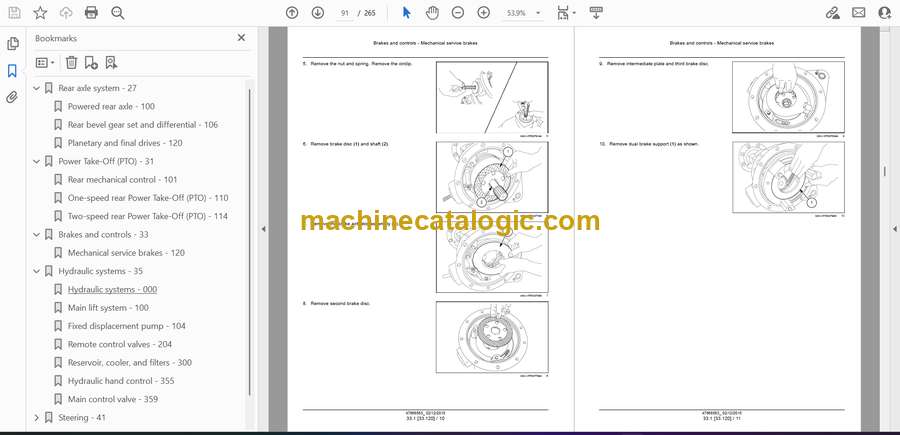The width and height of the screenshot is (900, 435).
Task: Click the second brake disc illustration
Action: pos(492,337)
